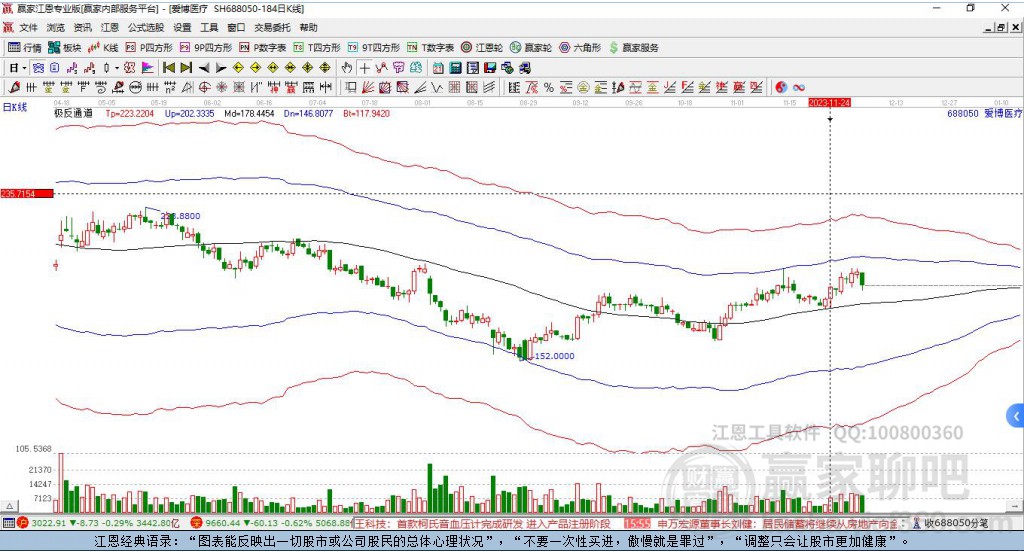Open the P数字表 tool
Screen dimensions: 1024x551
pos(263,48)
